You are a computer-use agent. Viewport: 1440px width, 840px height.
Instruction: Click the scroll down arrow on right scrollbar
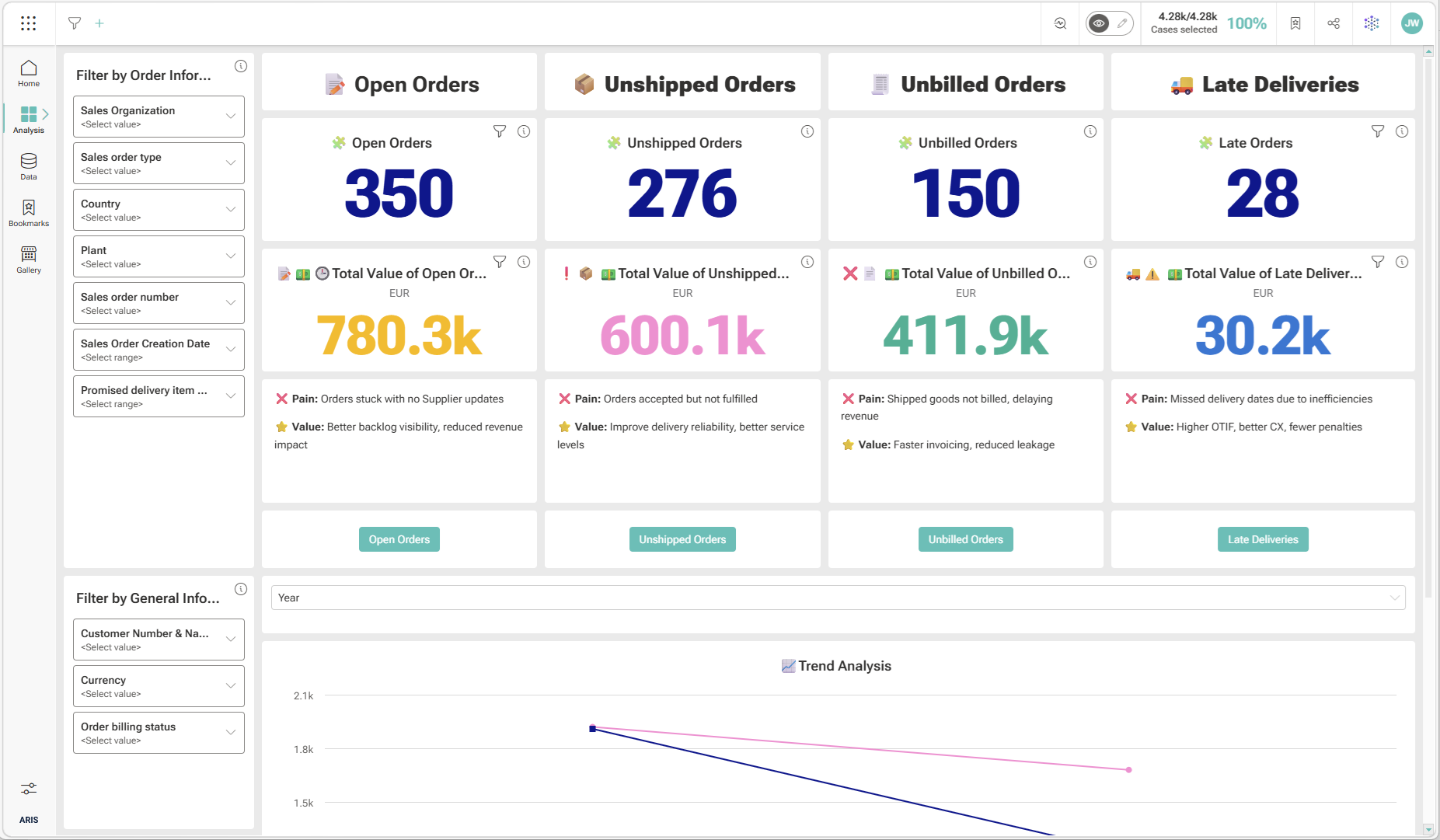pos(1428,829)
